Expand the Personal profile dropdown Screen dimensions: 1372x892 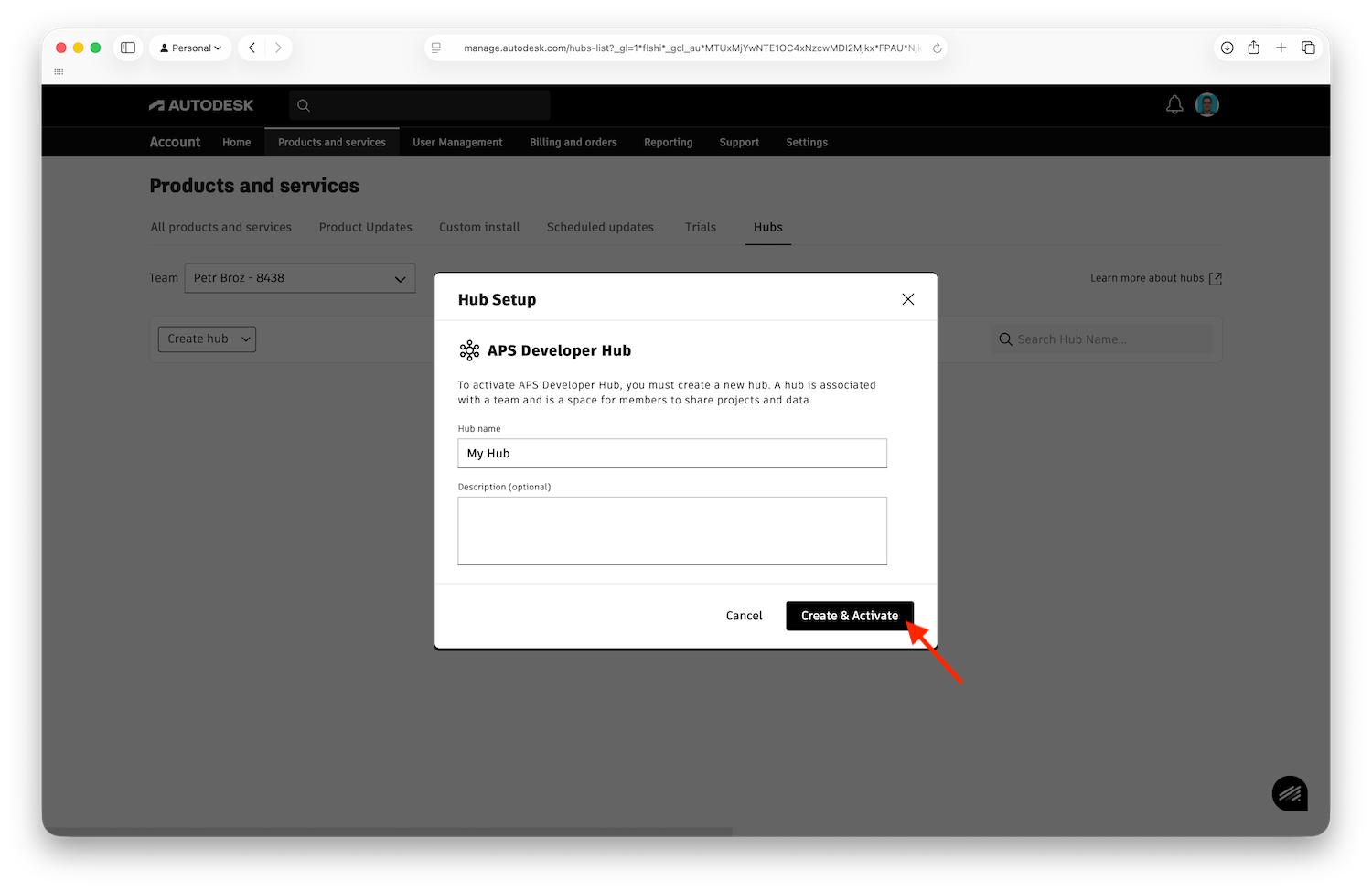(x=190, y=48)
